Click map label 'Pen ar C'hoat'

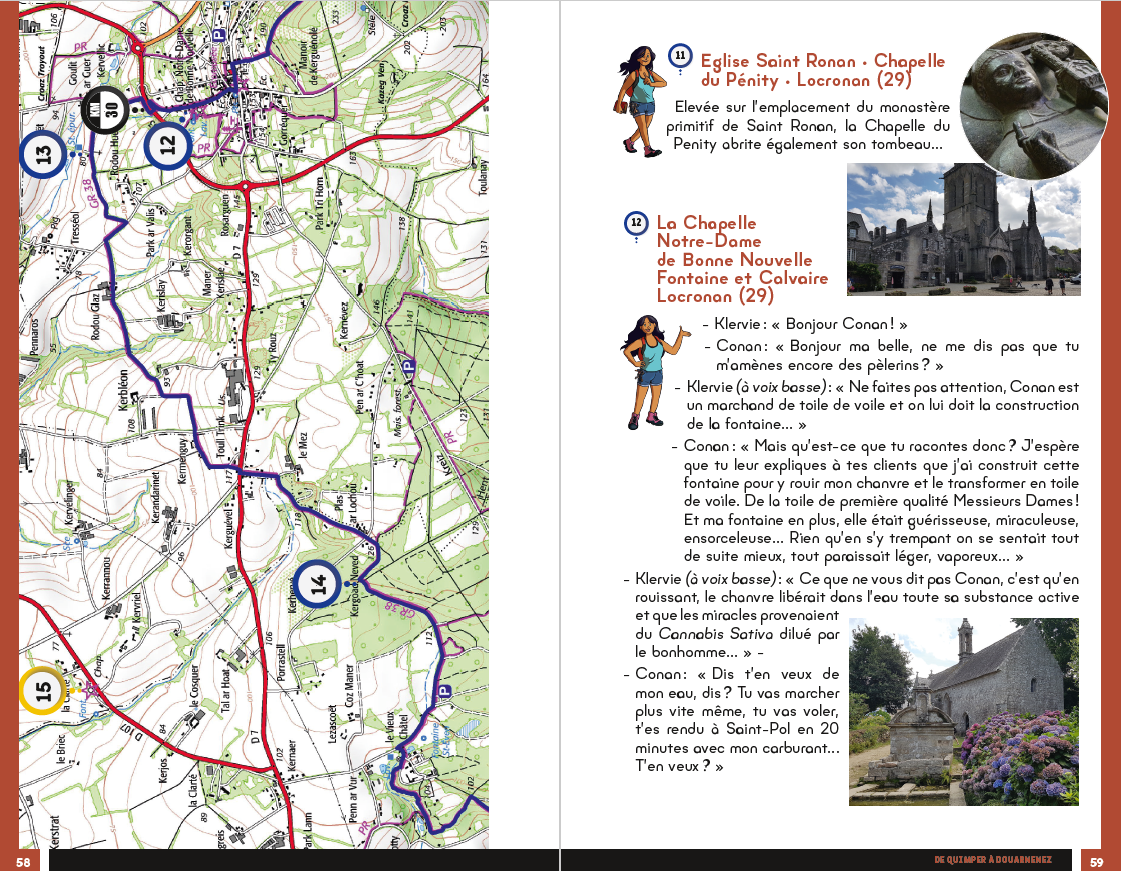point(360,387)
